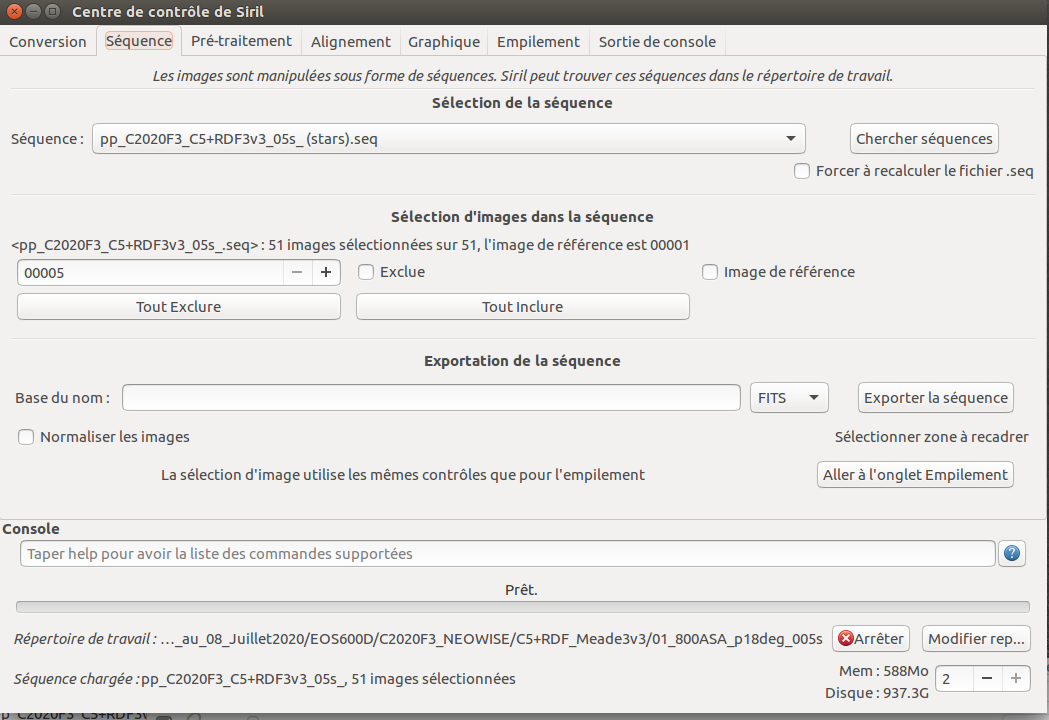Open the console help icon

click(x=1012, y=553)
